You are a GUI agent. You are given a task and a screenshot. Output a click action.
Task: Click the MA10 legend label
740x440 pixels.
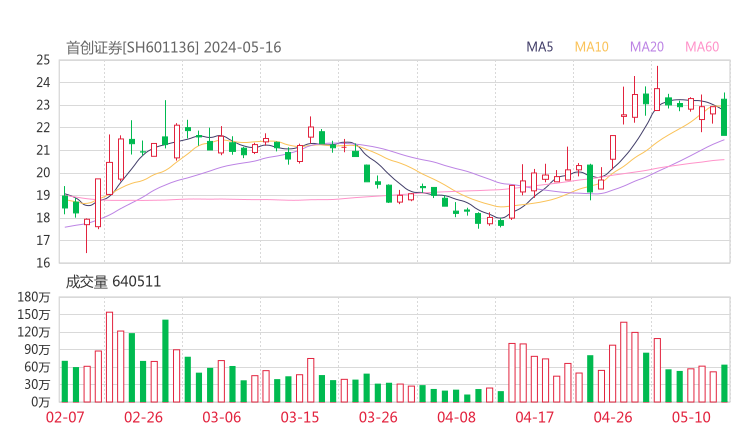[x=591, y=47]
